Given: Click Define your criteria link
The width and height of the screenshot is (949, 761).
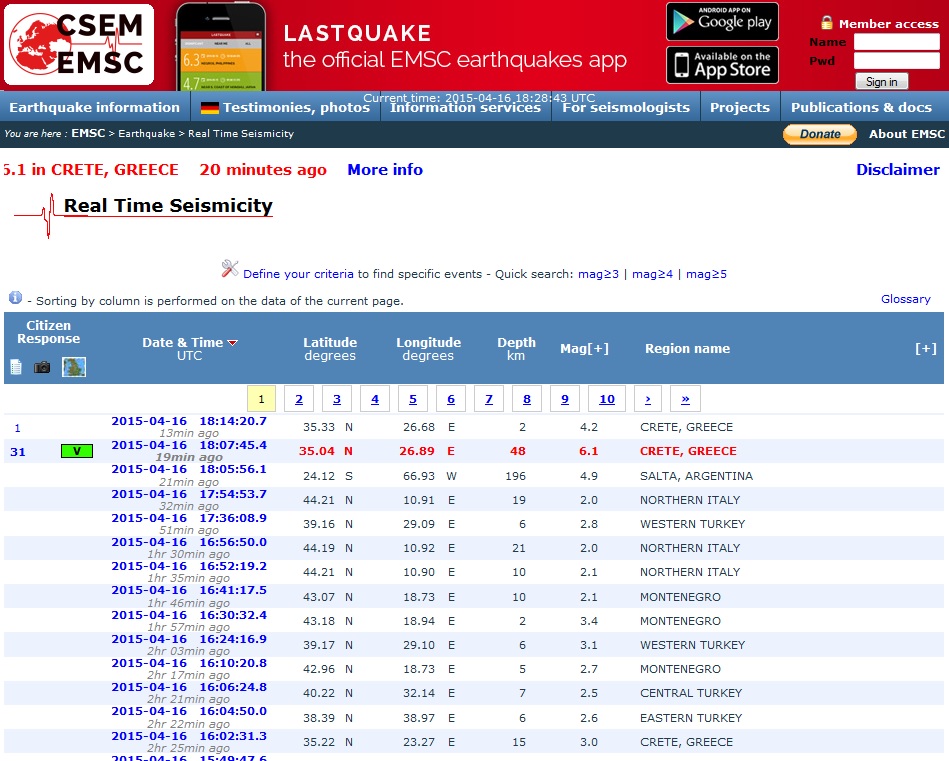Looking at the screenshot, I should point(298,274).
